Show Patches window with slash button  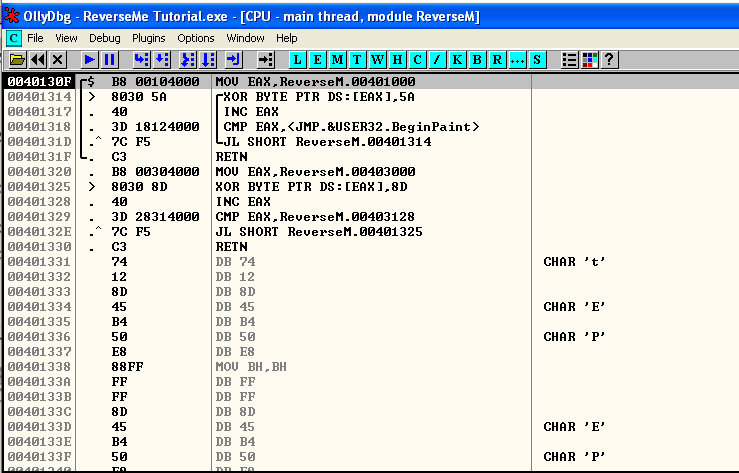point(437,60)
